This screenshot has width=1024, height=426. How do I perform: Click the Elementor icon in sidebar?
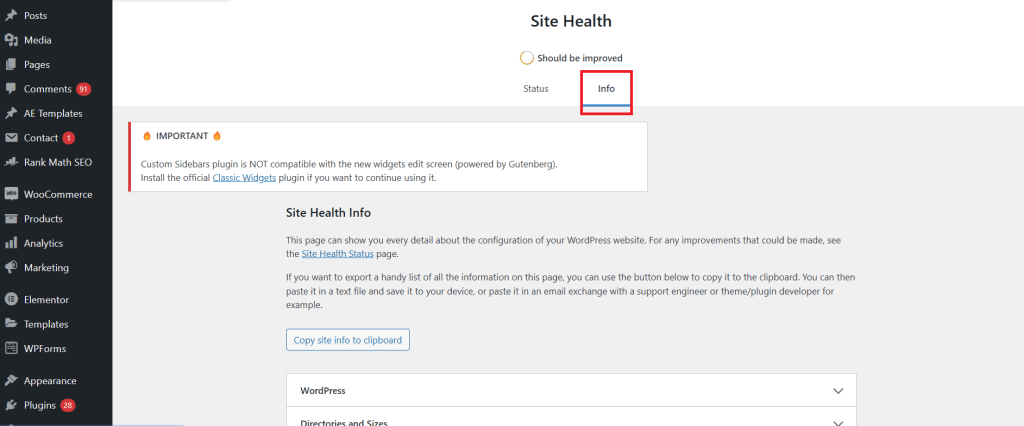point(10,299)
